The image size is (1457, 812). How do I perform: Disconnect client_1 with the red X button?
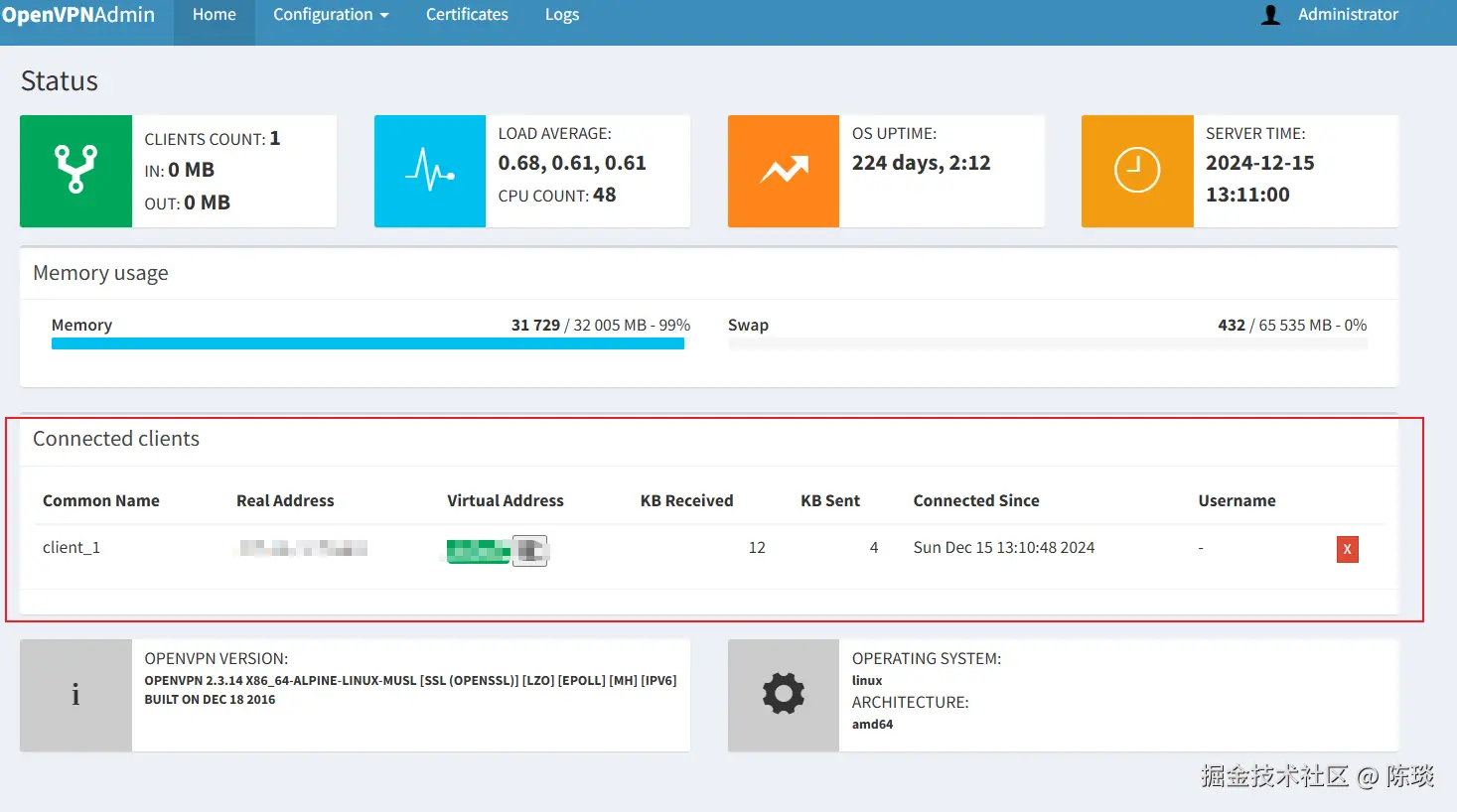(x=1347, y=549)
